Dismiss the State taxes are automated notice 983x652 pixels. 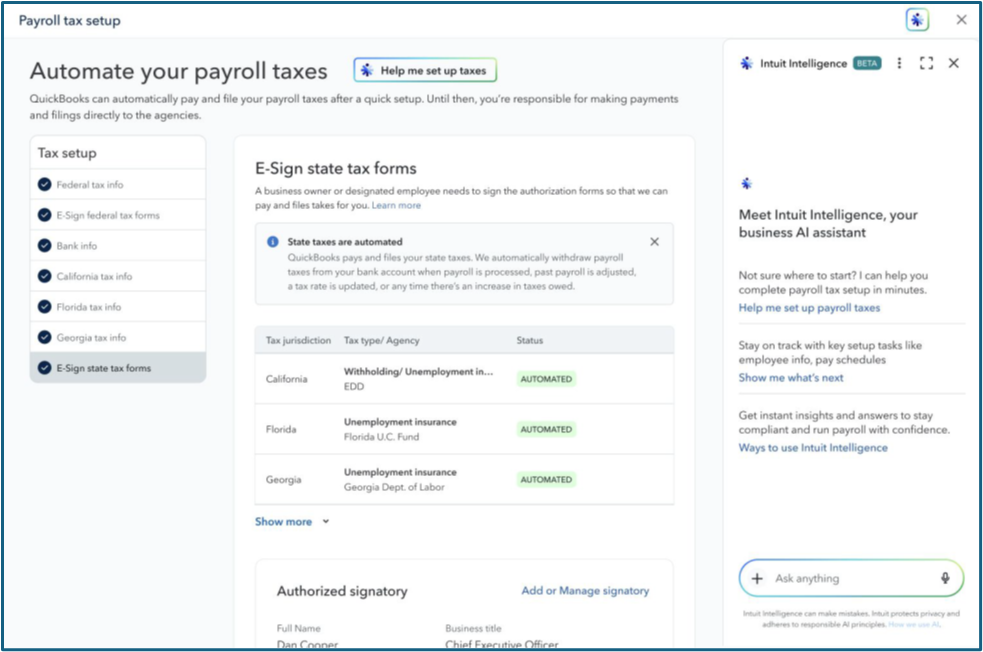click(x=654, y=242)
